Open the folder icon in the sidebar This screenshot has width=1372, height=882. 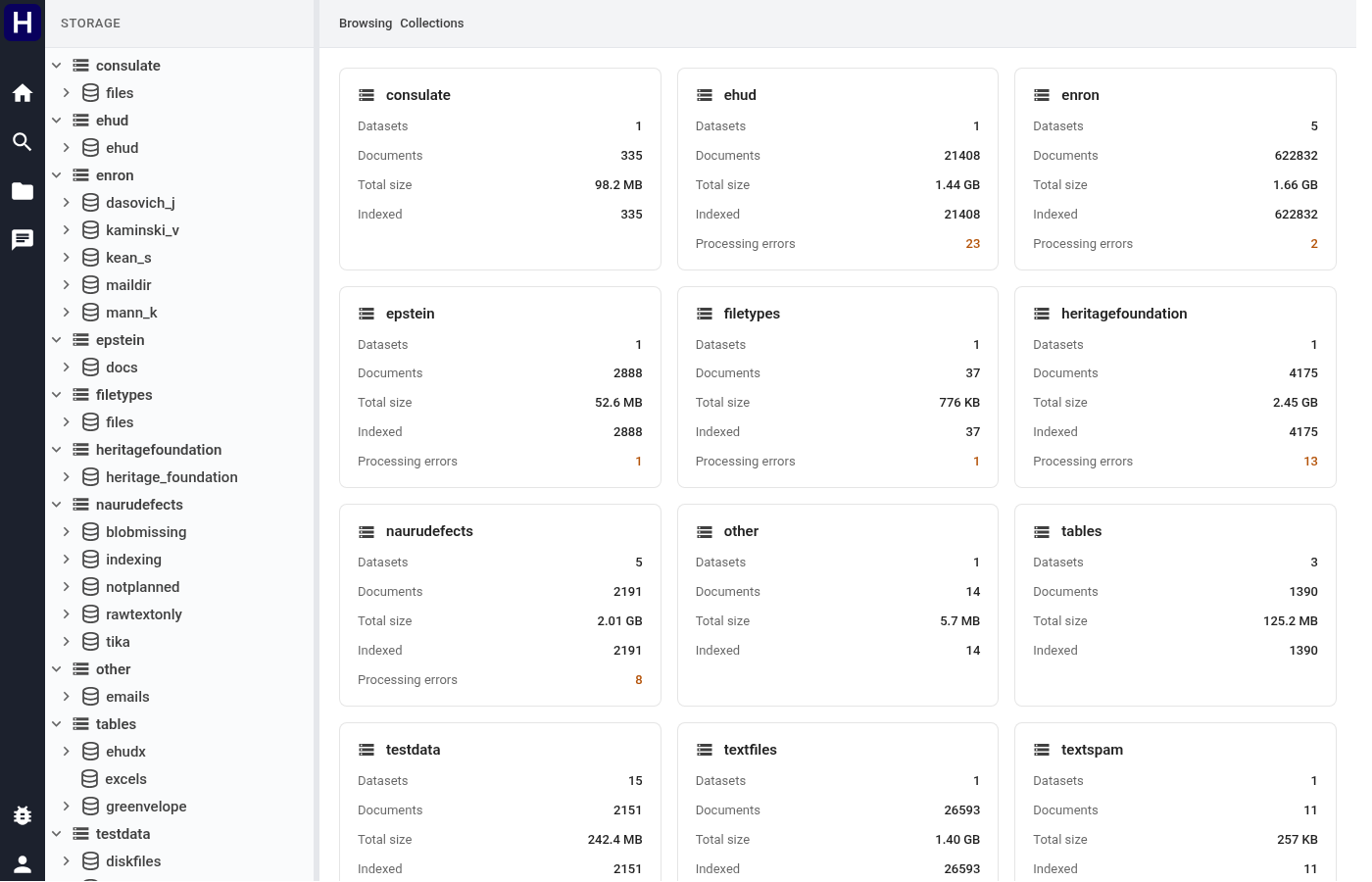[23, 191]
